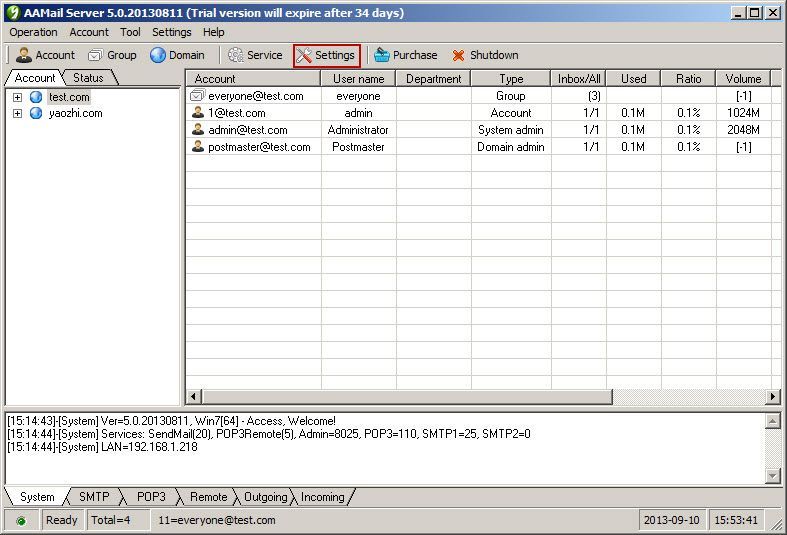
Task: Click the green status indicator in status bar
Action: click(21, 521)
